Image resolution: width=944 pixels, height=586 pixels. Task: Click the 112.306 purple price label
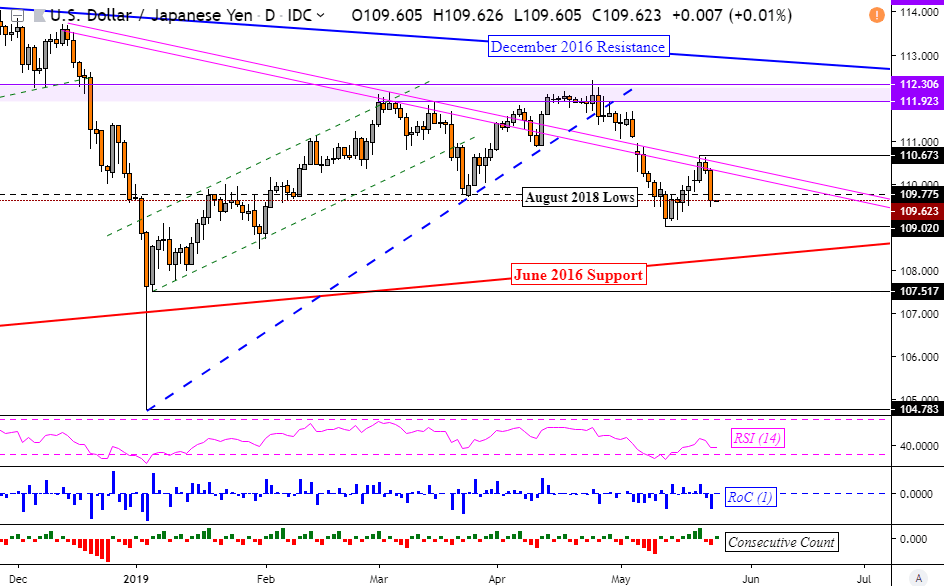pos(919,84)
